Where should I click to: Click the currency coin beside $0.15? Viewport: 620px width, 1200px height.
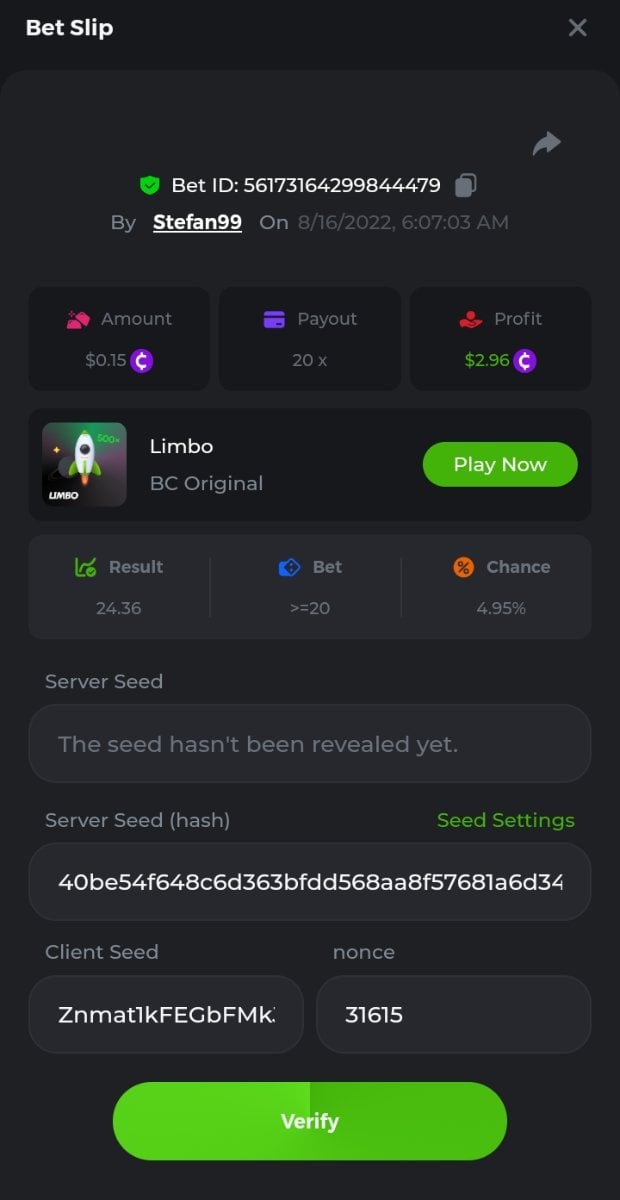click(x=142, y=360)
